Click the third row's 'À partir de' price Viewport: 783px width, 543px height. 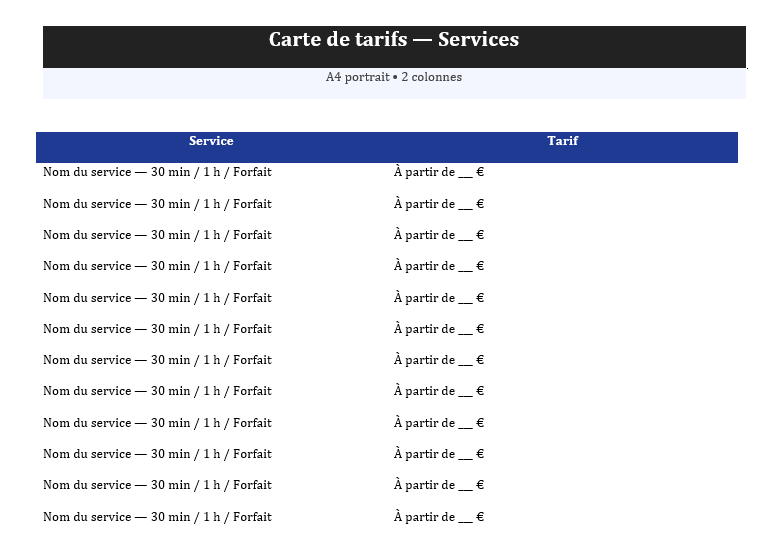click(439, 235)
